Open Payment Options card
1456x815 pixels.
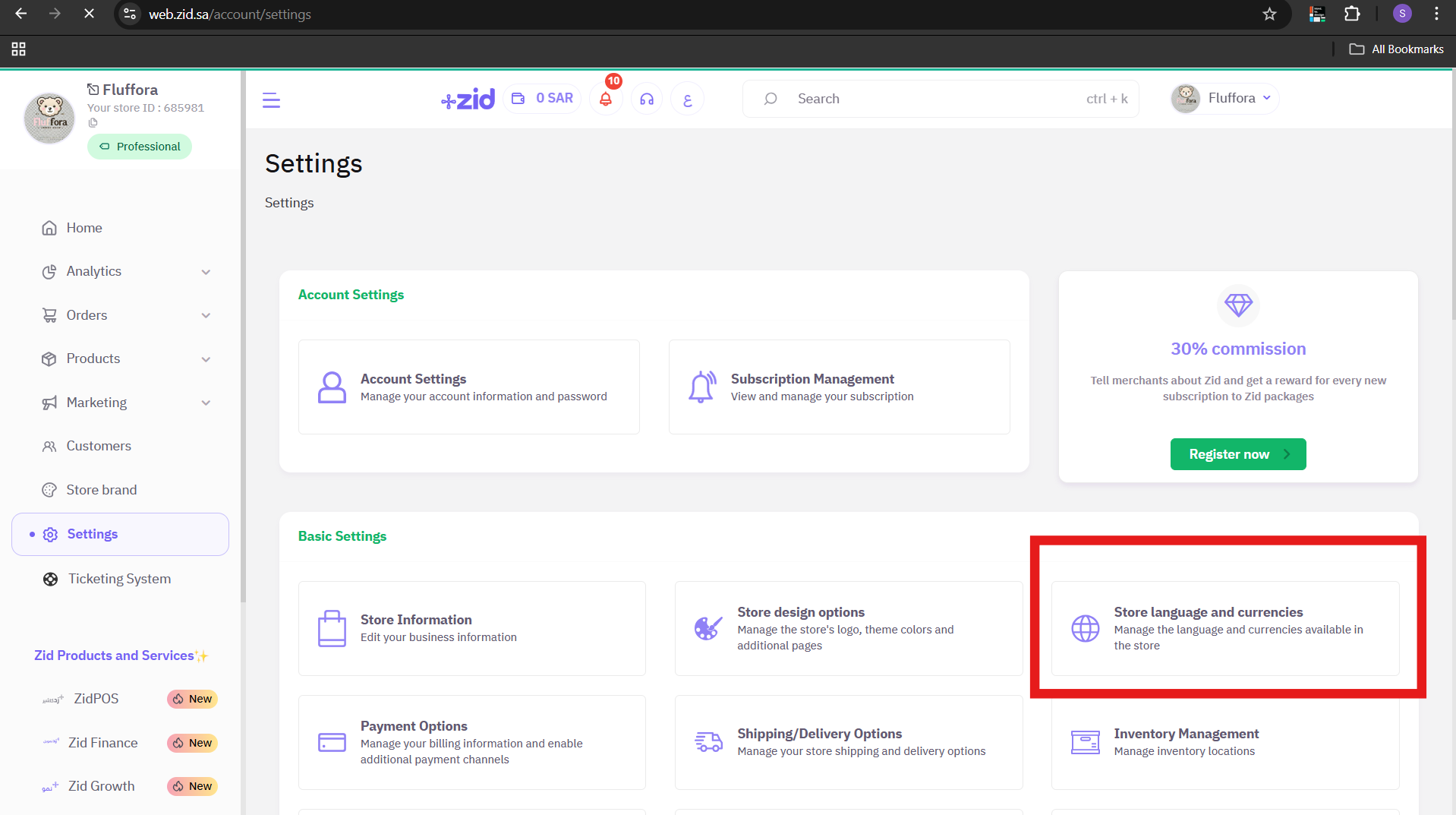click(472, 742)
